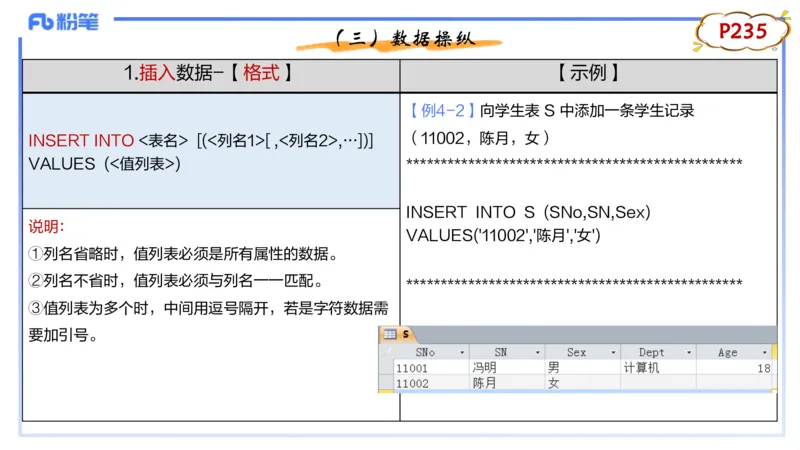This screenshot has width=800, height=450.
Task: Click the SN column header
Action: click(x=507, y=352)
